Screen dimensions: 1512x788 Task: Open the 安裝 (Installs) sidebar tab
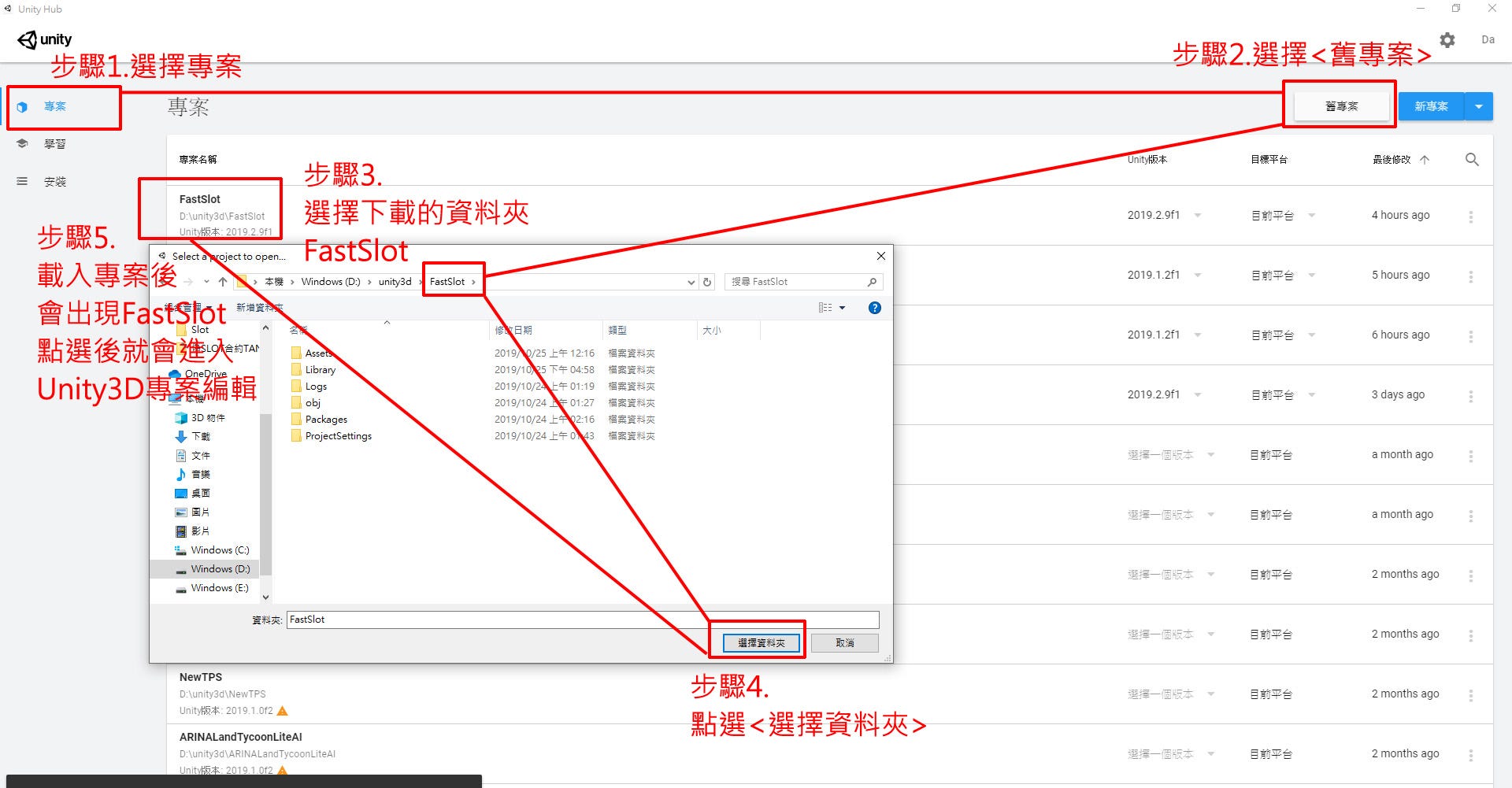[55, 182]
